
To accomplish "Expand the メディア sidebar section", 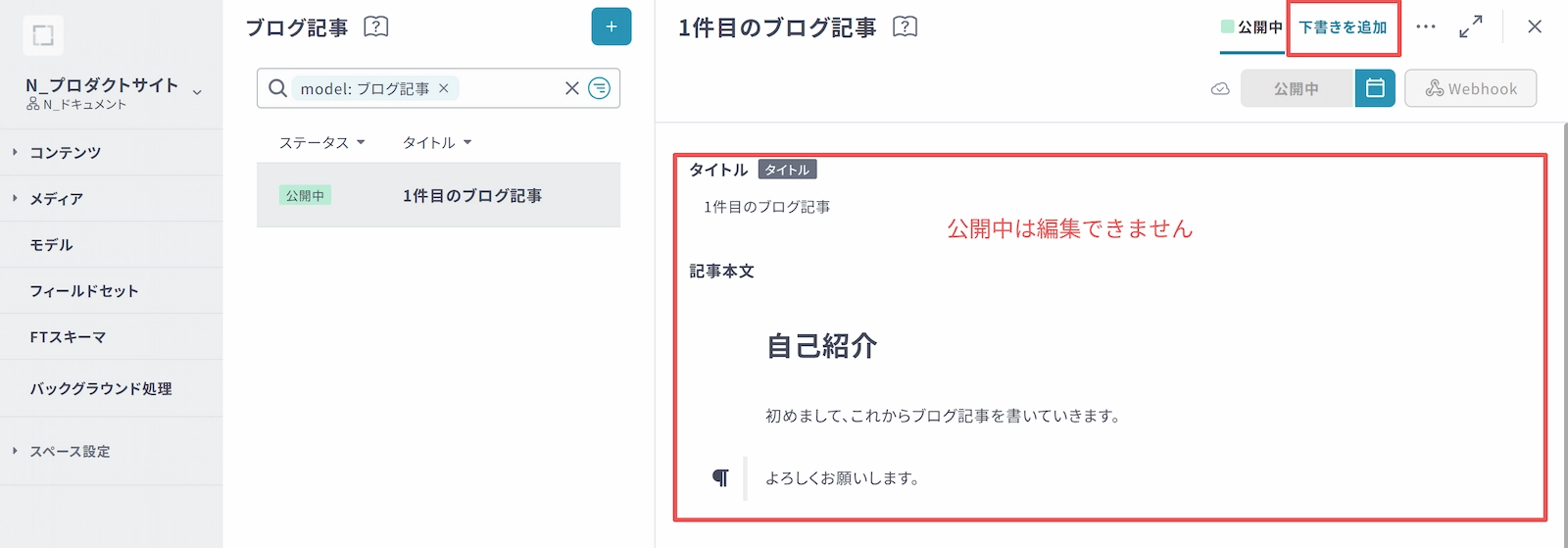I will 56,198.
